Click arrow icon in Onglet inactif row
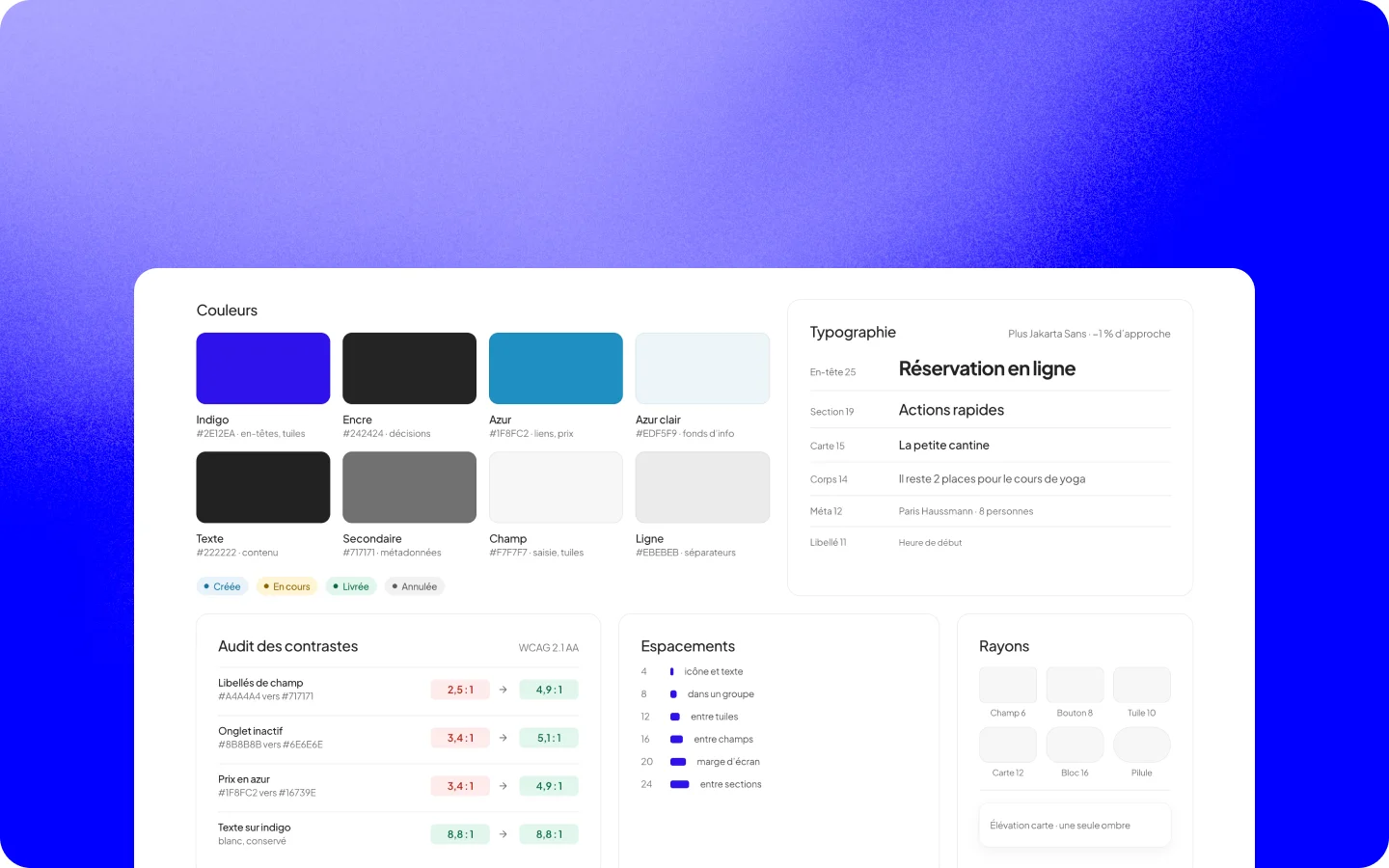This screenshot has width=1389, height=868. (x=503, y=738)
